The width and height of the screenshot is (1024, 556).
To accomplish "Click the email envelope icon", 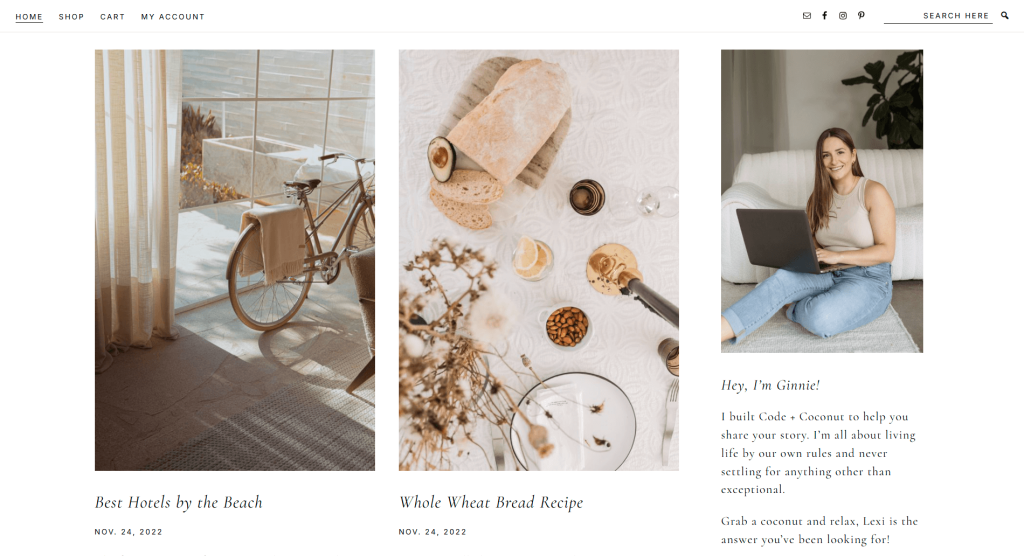I will 807,16.
